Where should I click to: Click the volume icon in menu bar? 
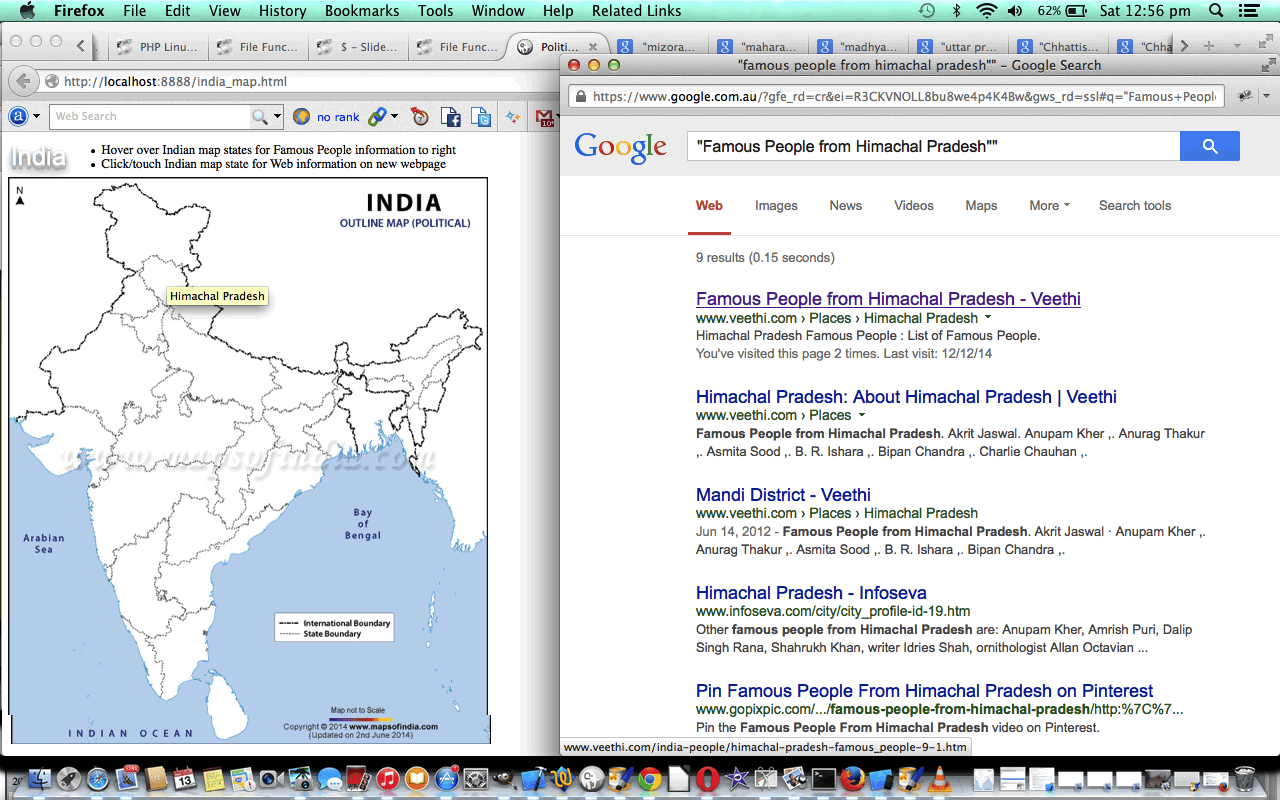(x=1016, y=11)
